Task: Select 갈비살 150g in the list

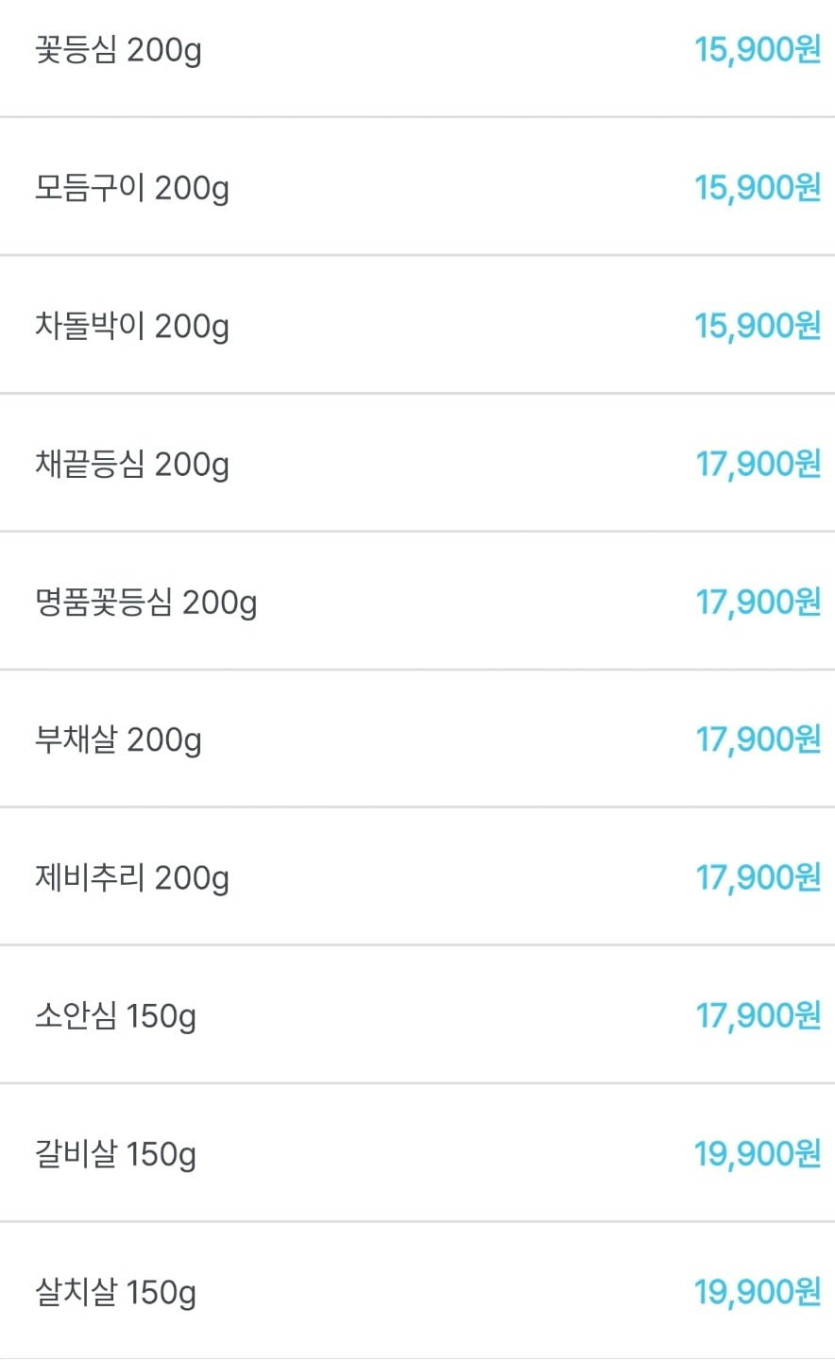Action: [x=115, y=1154]
